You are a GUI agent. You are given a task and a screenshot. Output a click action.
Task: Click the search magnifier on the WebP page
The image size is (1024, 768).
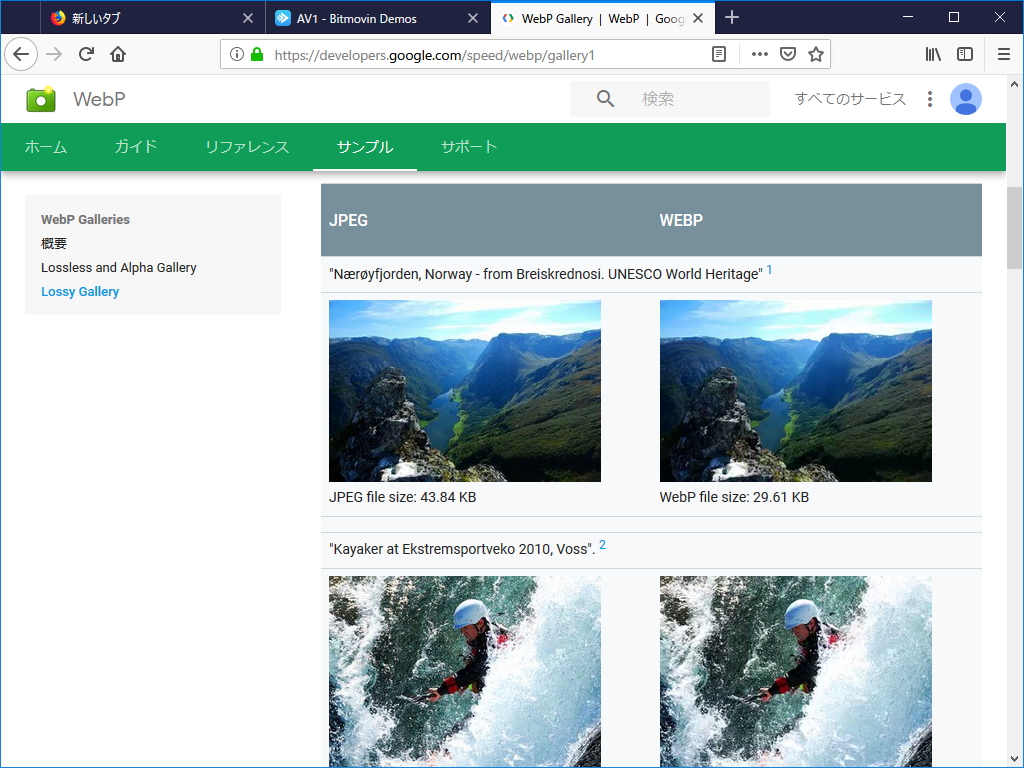(x=604, y=99)
